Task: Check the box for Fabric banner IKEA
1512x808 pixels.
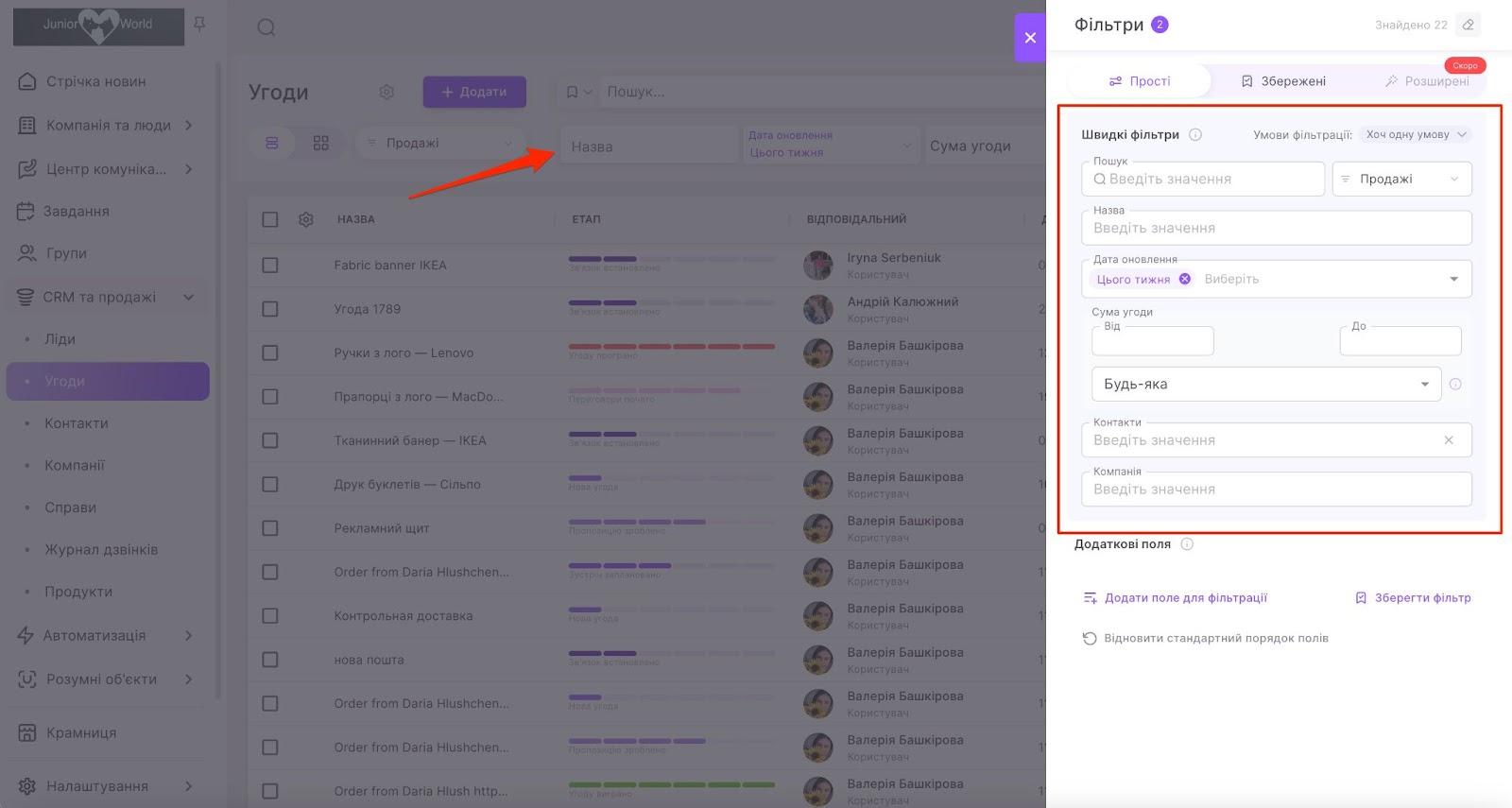Action: point(270,266)
